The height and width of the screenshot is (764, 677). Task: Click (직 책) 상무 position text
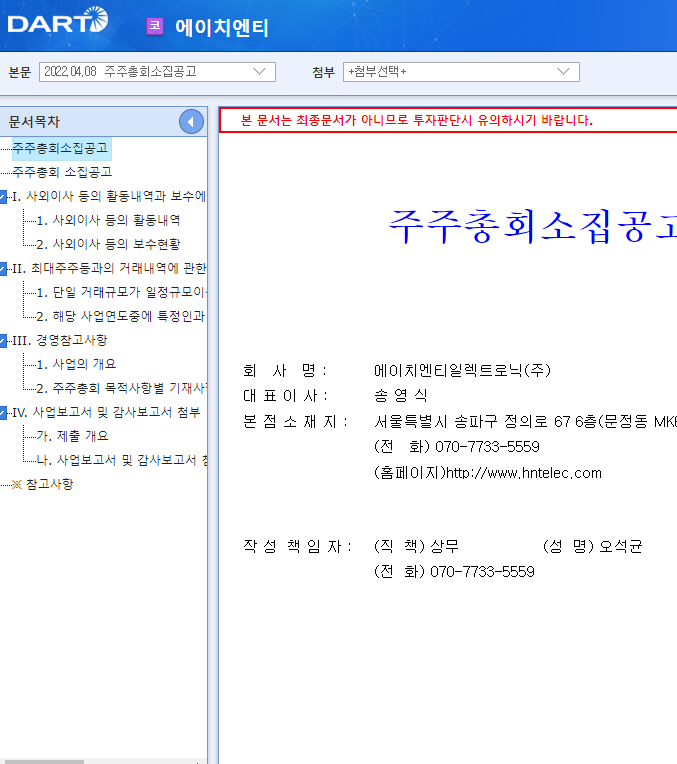point(416,546)
